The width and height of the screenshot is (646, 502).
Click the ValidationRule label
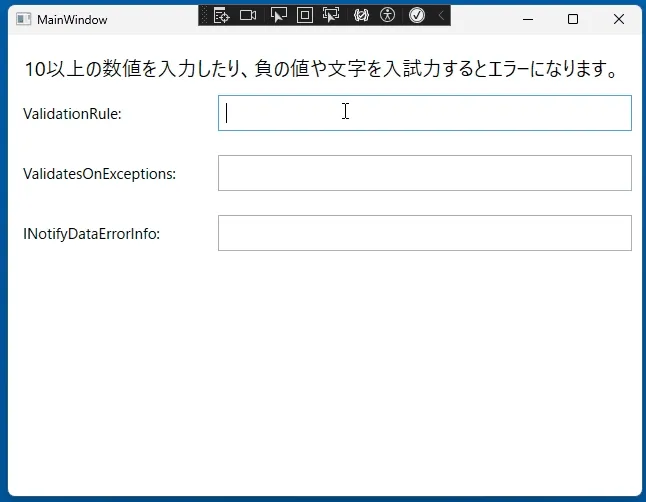(x=73, y=114)
